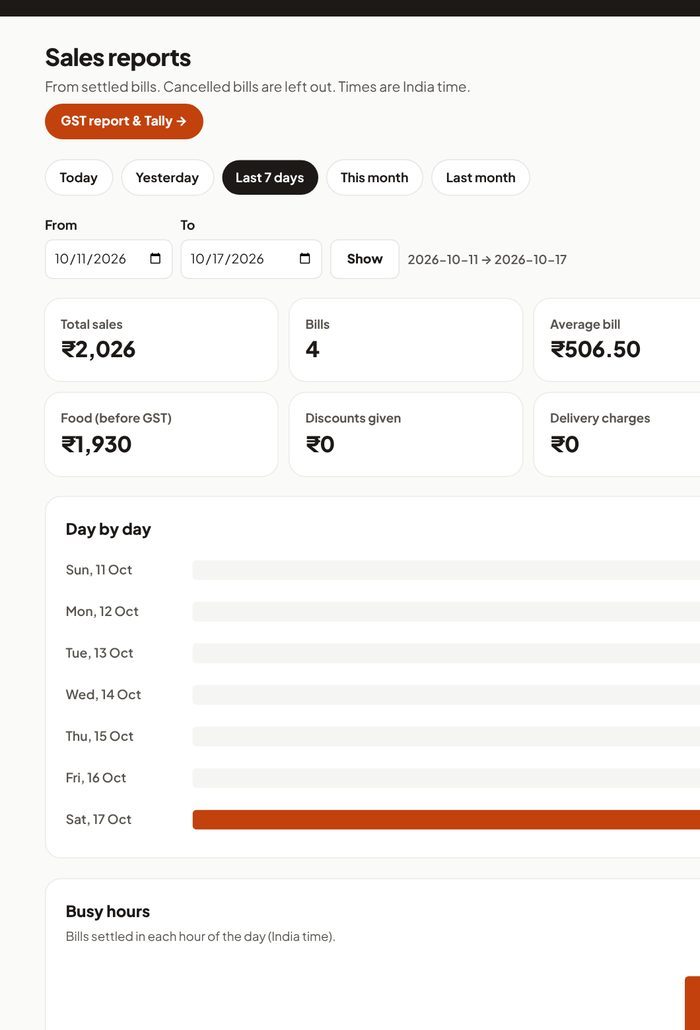Image resolution: width=700 pixels, height=1030 pixels.
Task: Click the Food (before GST) ₹1,930 card
Action: point(161,434)
